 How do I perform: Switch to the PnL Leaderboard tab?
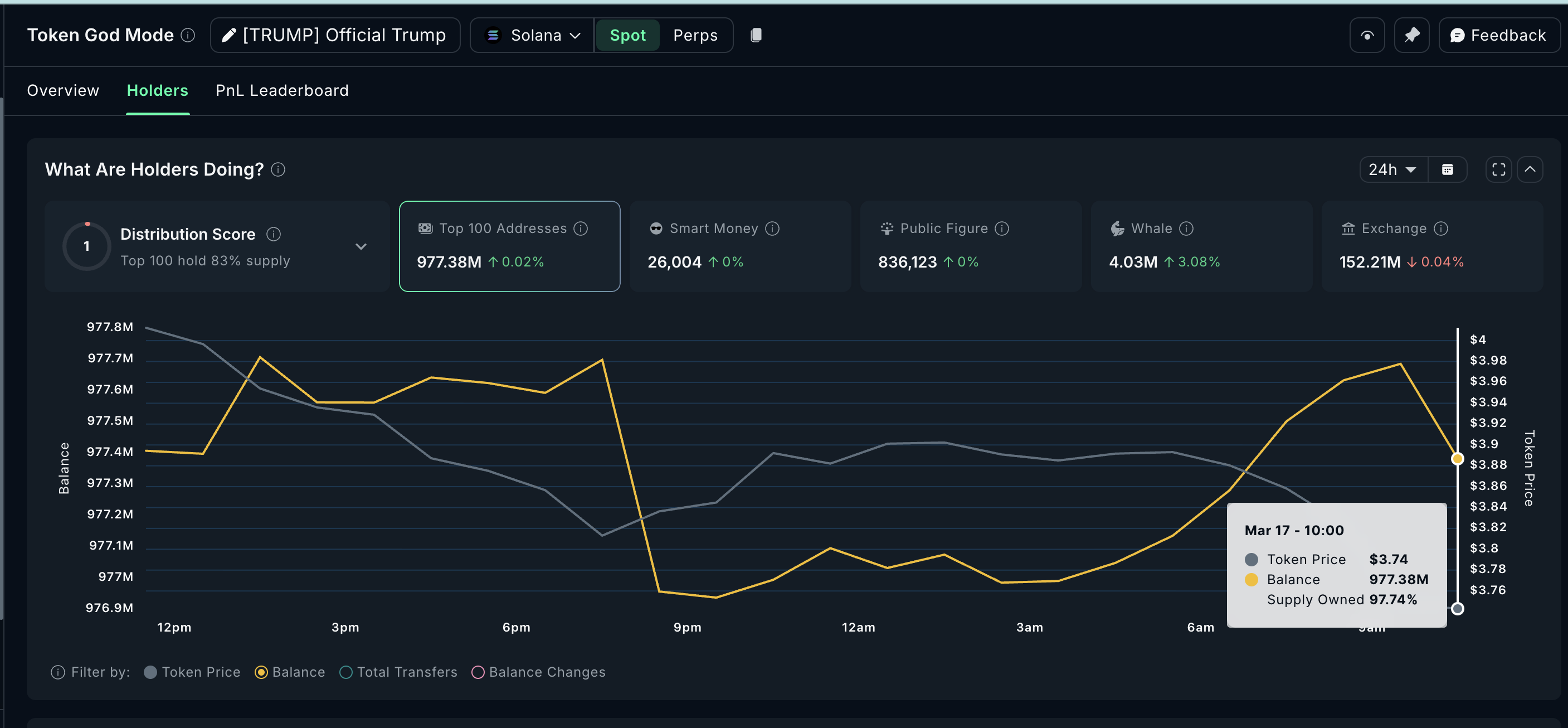pyautogui.click(x=282, y=90)
